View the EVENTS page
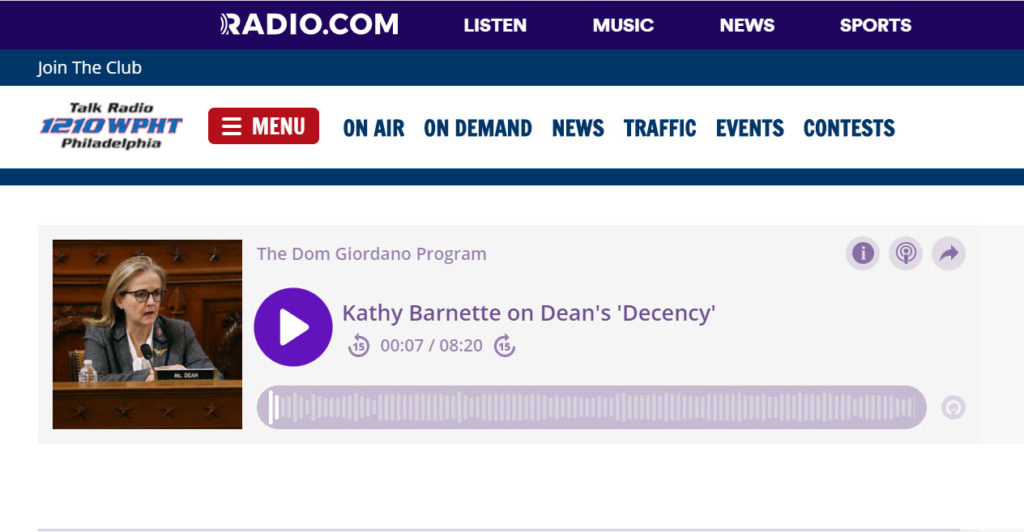 (x=750, y=128)
